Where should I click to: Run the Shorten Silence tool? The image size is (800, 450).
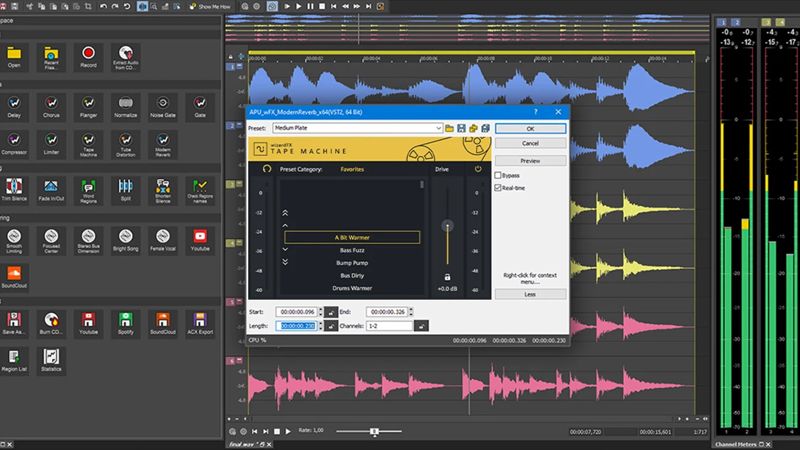click(x=163, y=191)
